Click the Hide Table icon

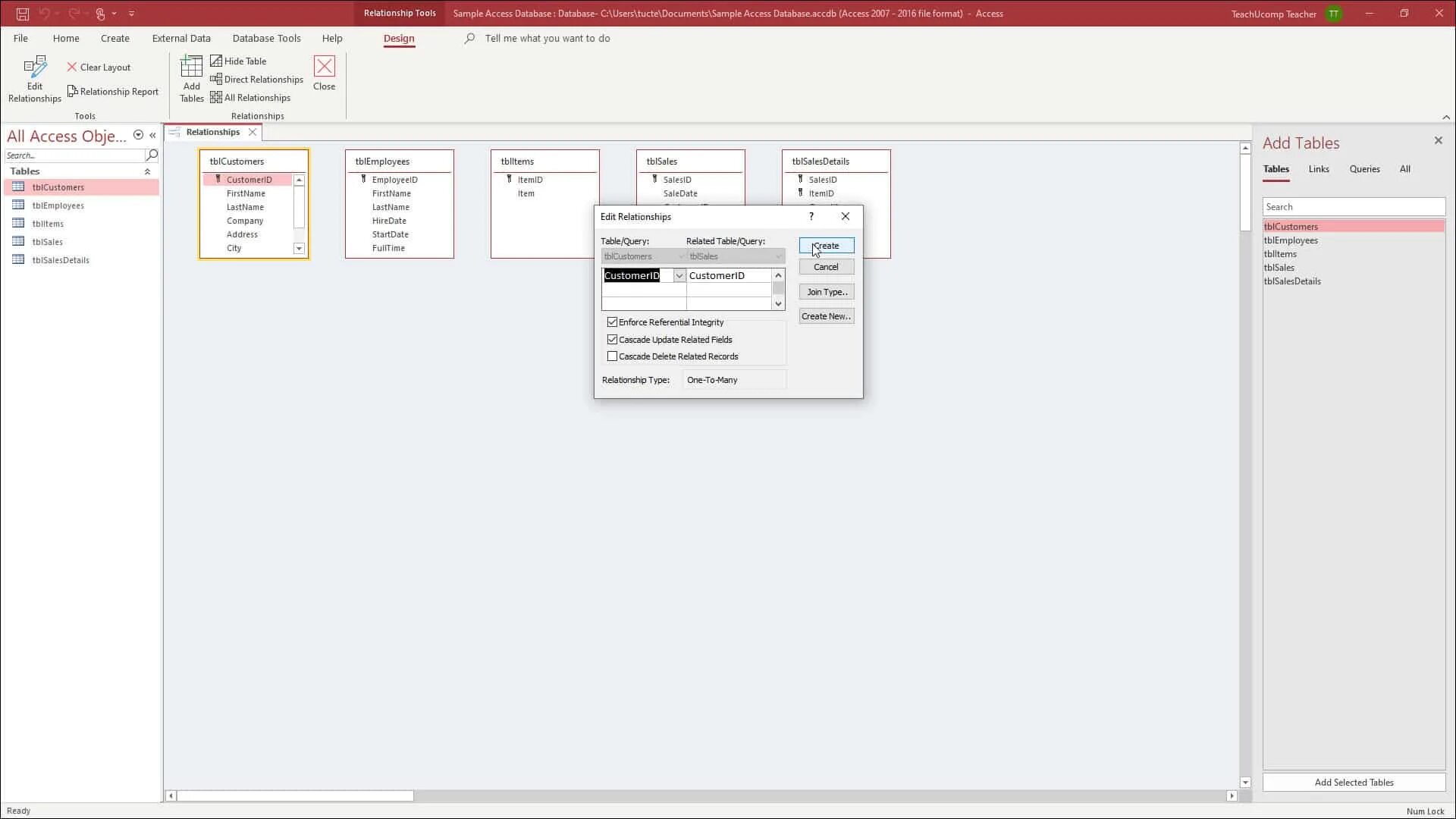point(216,61)
